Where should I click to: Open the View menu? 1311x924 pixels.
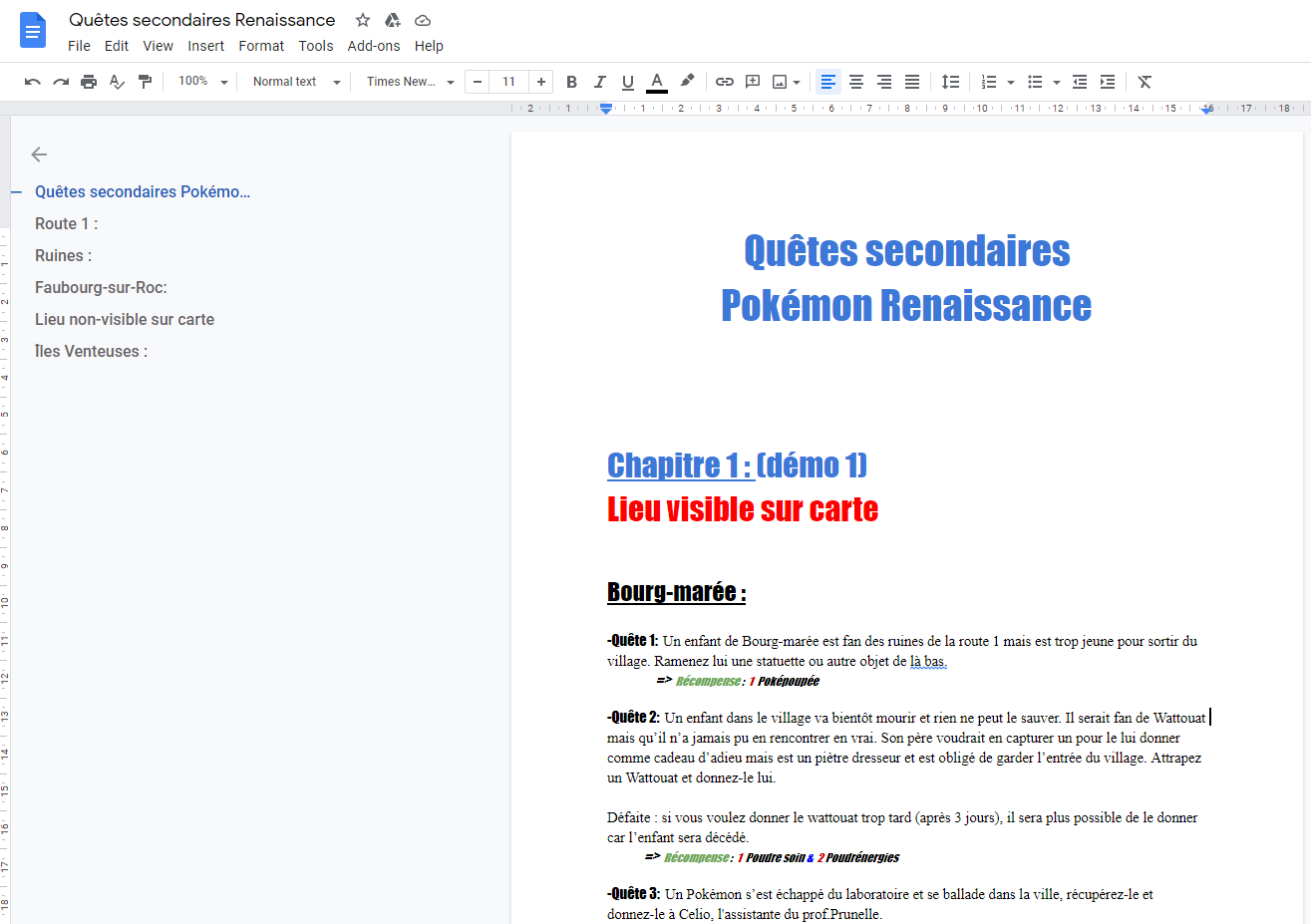pyautogui.click(x=158, y=46)
